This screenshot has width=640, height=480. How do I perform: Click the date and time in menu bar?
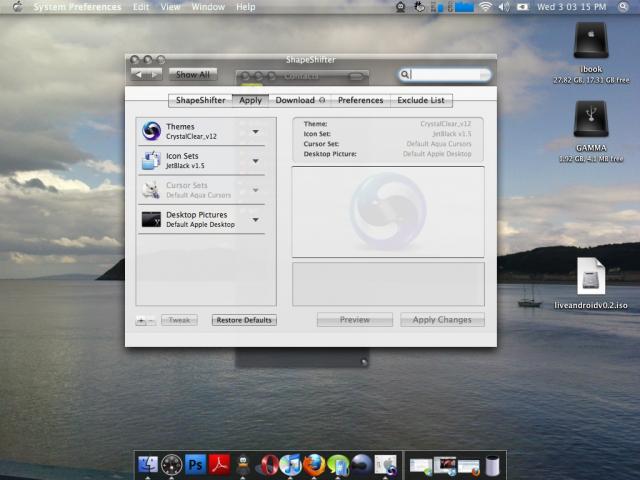pyautogui.click(x=571, y=7)
